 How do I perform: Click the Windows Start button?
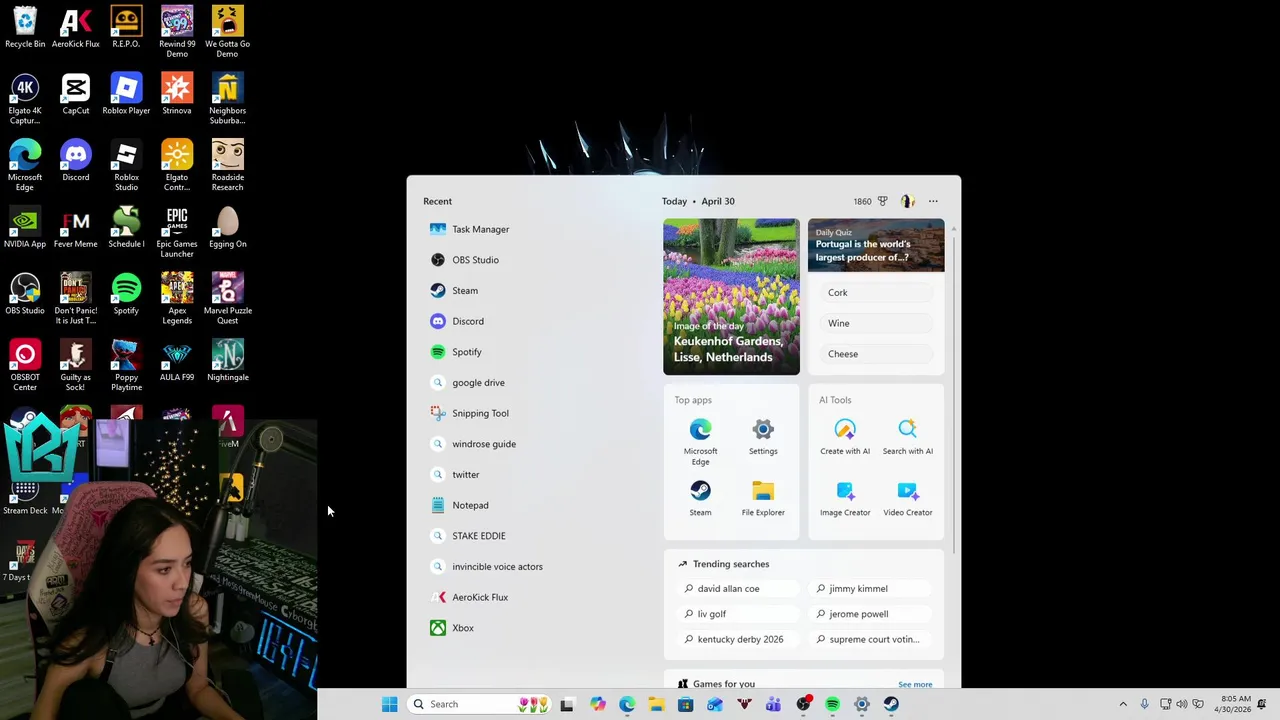pyautogui.click(x=389, y=704)
